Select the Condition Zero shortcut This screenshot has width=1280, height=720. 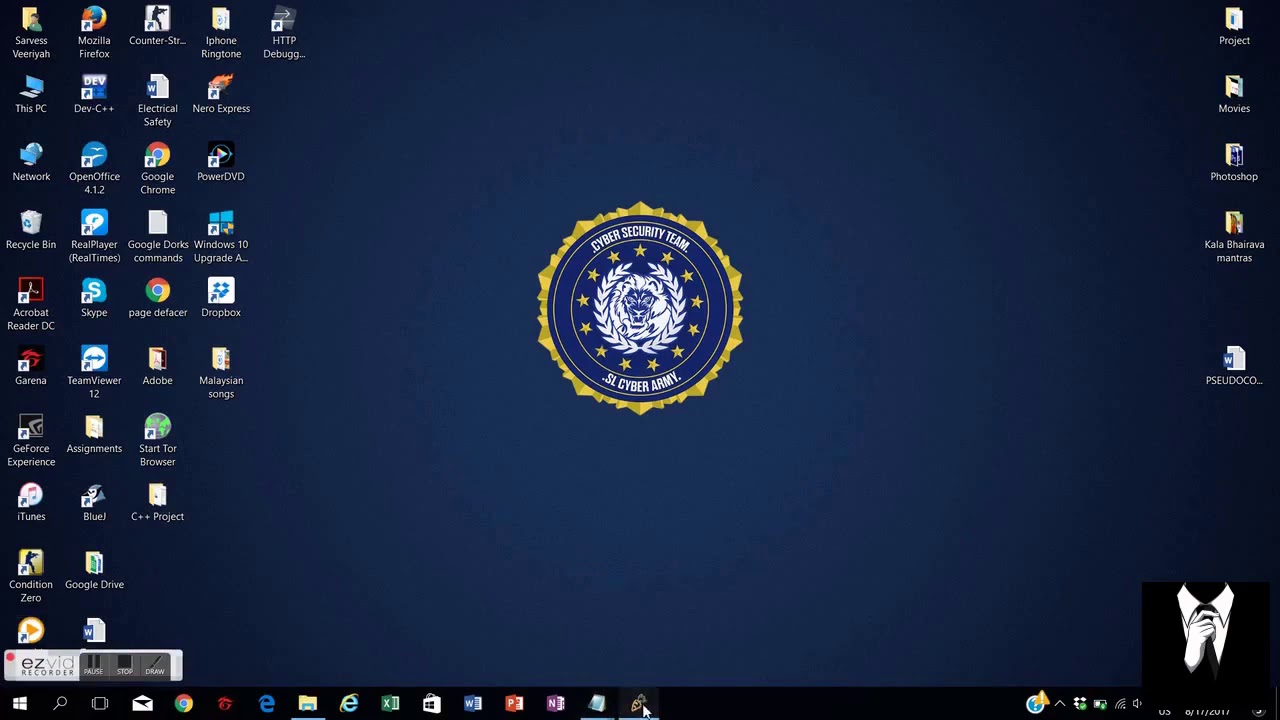[x=31, y=576]
